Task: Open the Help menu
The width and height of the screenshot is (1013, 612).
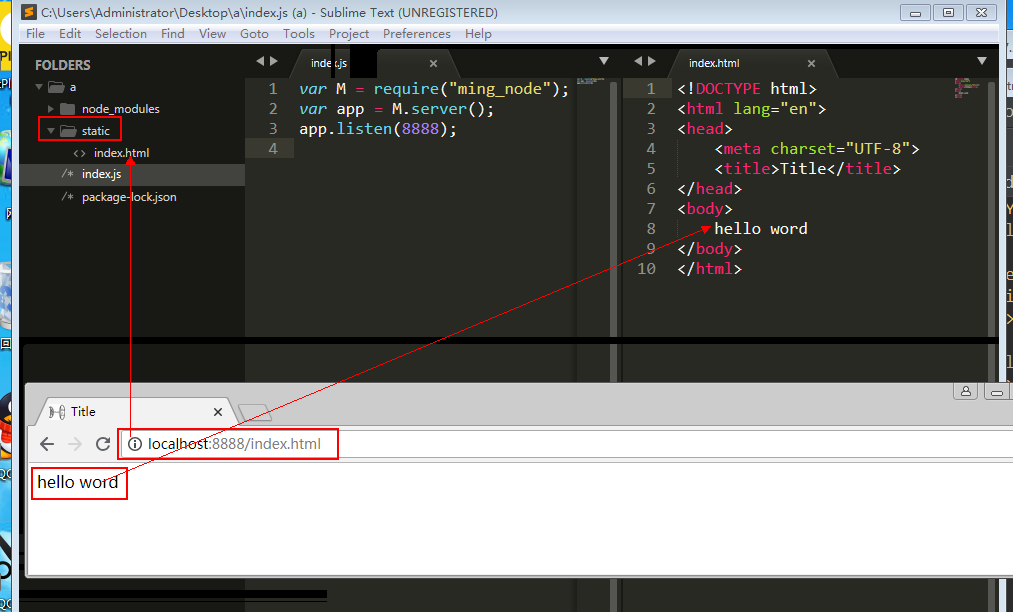Action: 478,34
